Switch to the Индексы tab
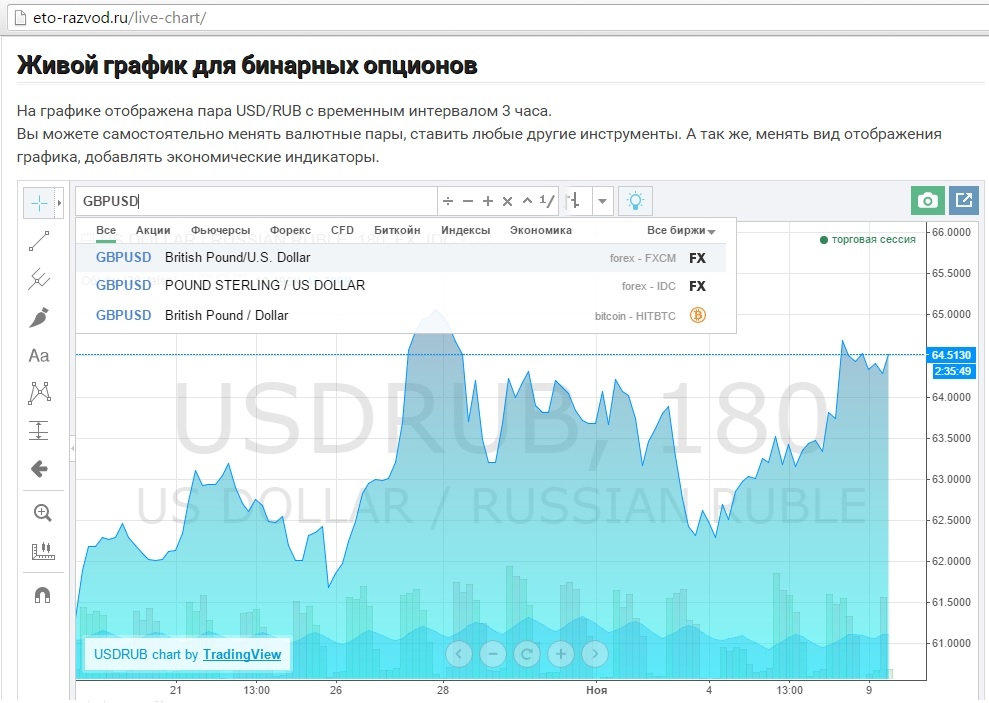The image size is (989, 703). pyautogui.click(x=465, y=231)
